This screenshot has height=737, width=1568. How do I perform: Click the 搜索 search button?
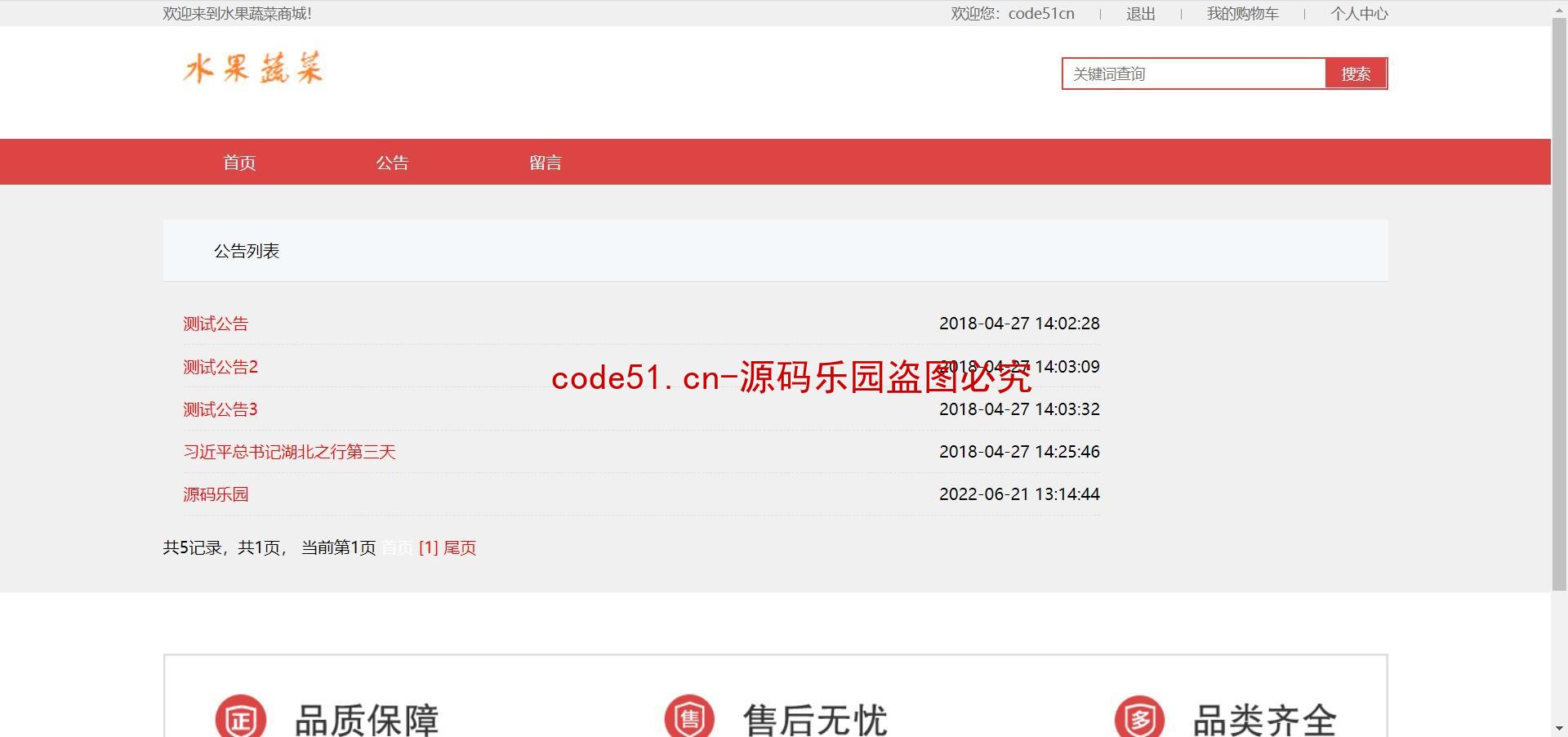tap(1356, 74)
